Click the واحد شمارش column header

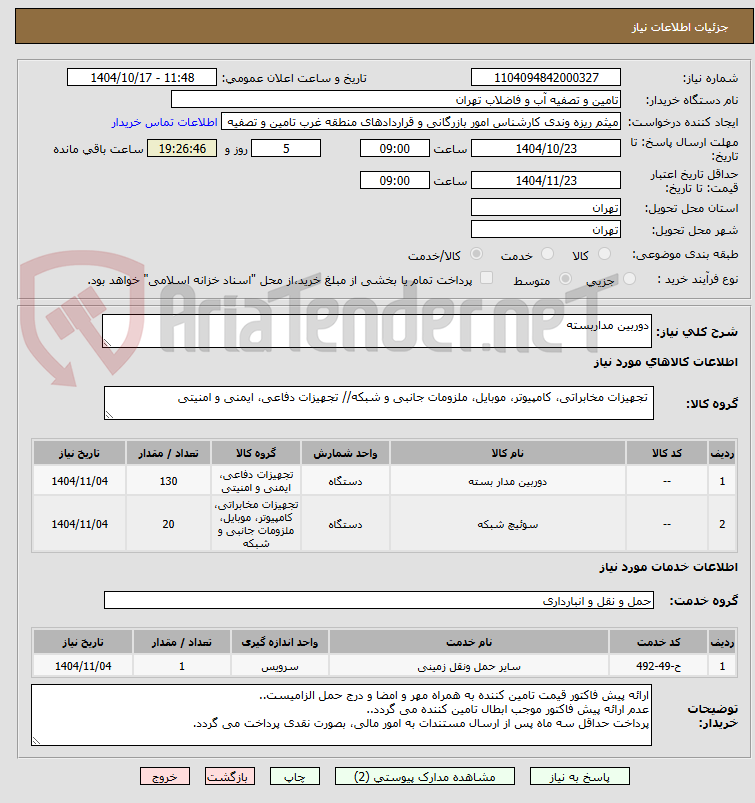345,453
